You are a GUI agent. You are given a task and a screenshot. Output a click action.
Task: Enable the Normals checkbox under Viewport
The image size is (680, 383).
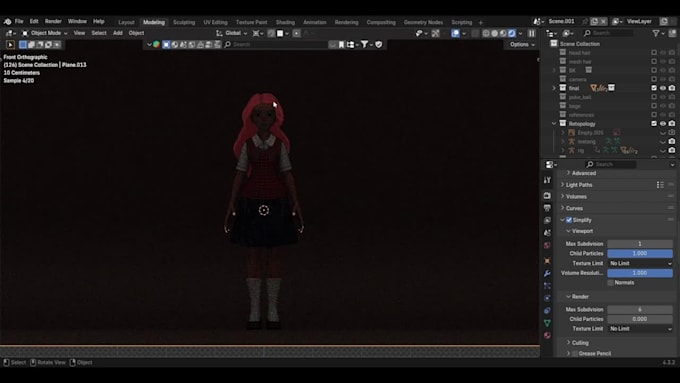[x=611, y=282]
